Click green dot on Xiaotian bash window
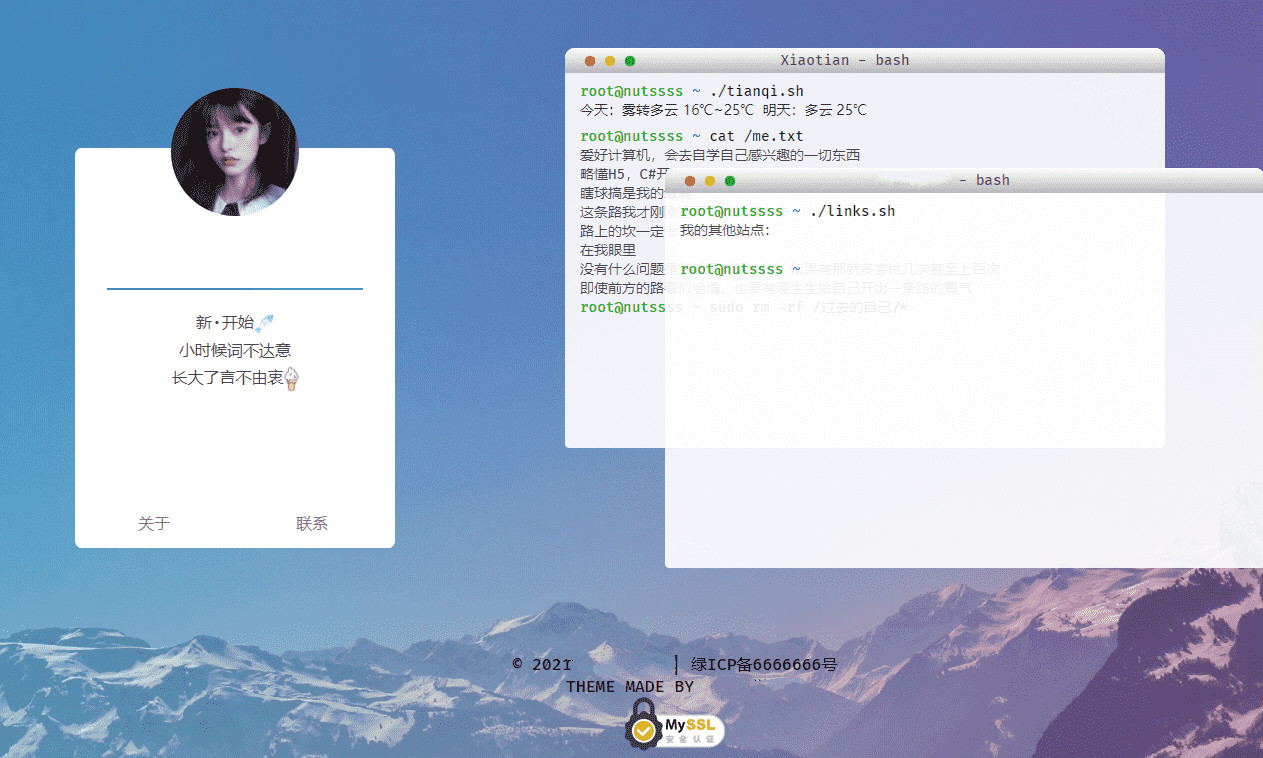Viewport: 1263px width, 758px height. 630,61
